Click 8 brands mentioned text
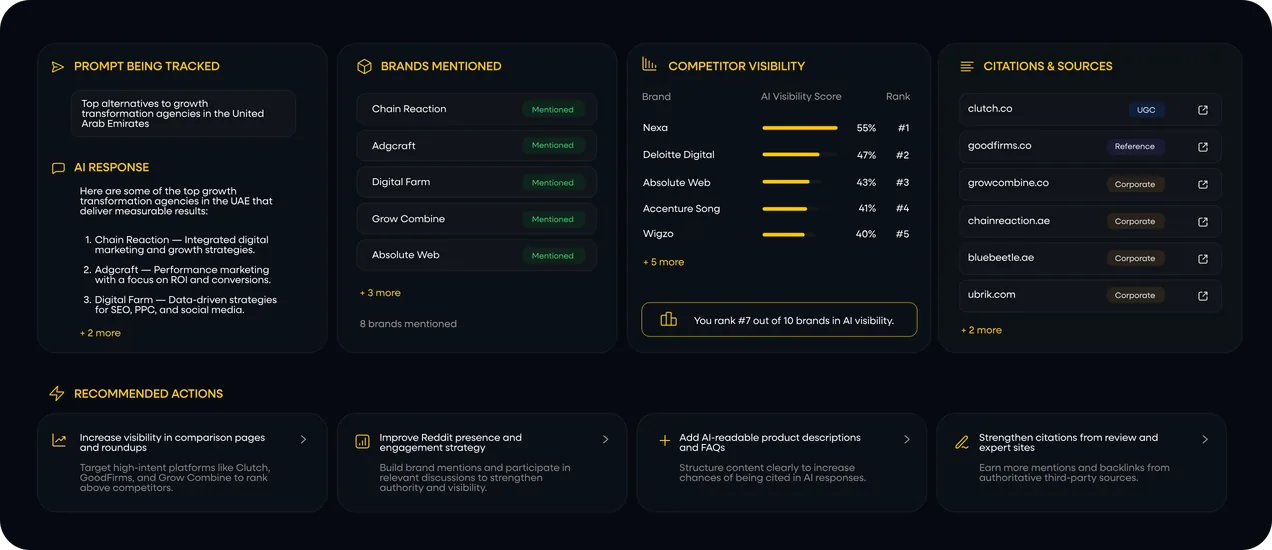1272x550 pixels. pyautogui.click(x=408, y=324)
